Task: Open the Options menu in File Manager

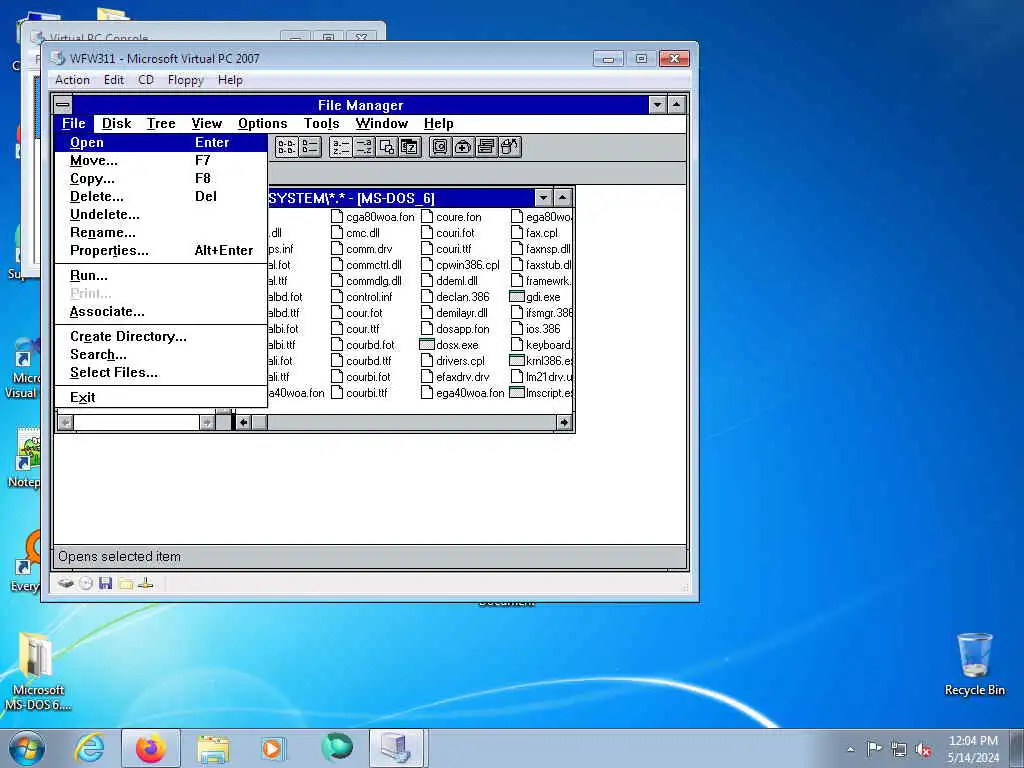Action: (263, 123)
